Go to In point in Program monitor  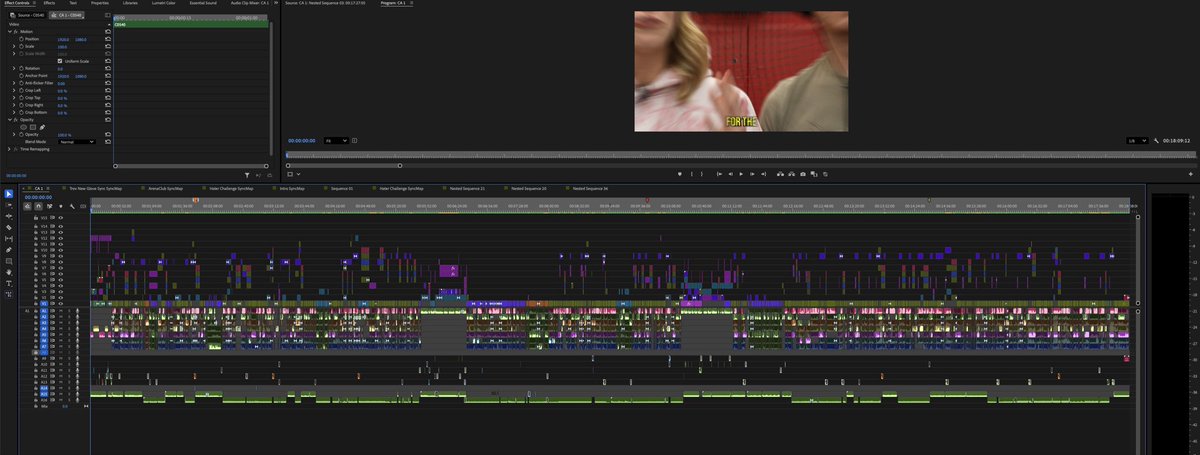[x=719, y=174]
